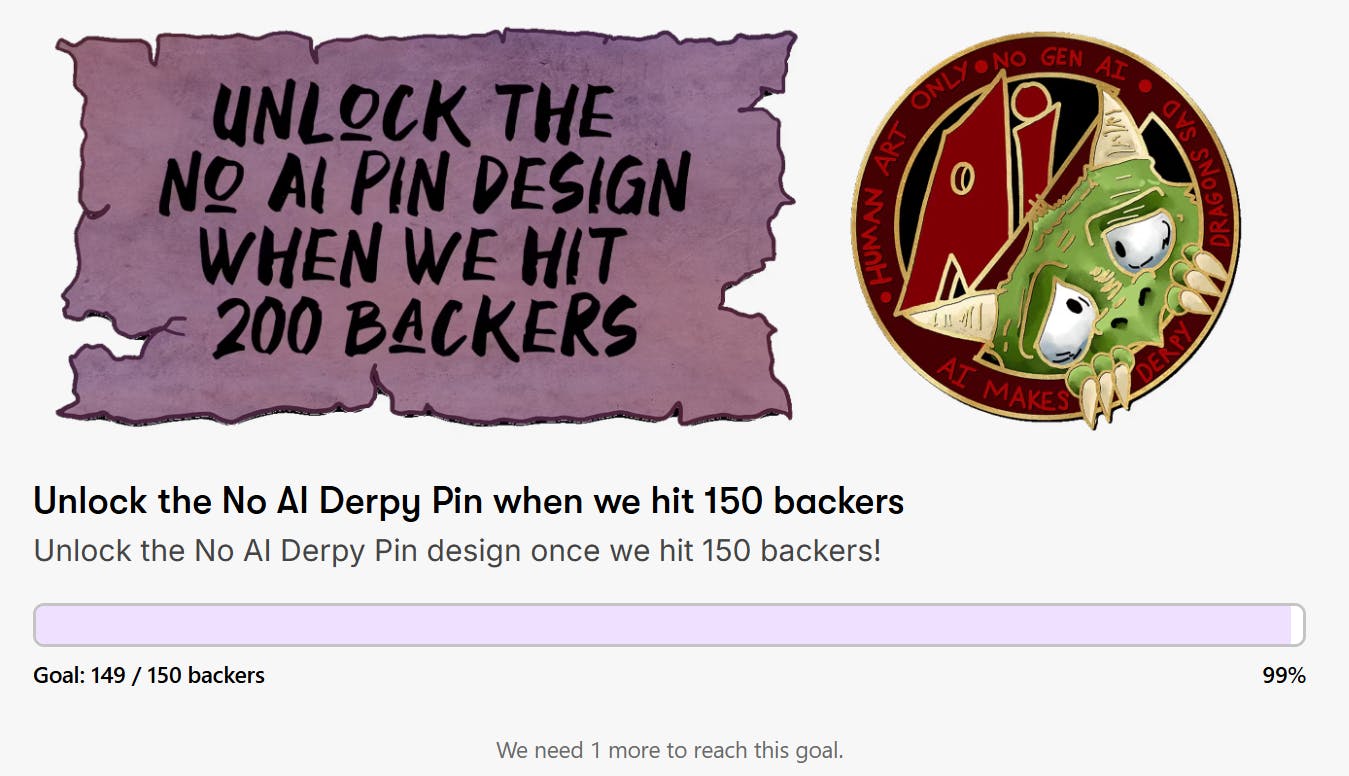Click the 'Unlock the No AI Derpy Pin' heading
Viewport: 1349px width, 776px height.
pyautogui.click(x=469, y=502)
